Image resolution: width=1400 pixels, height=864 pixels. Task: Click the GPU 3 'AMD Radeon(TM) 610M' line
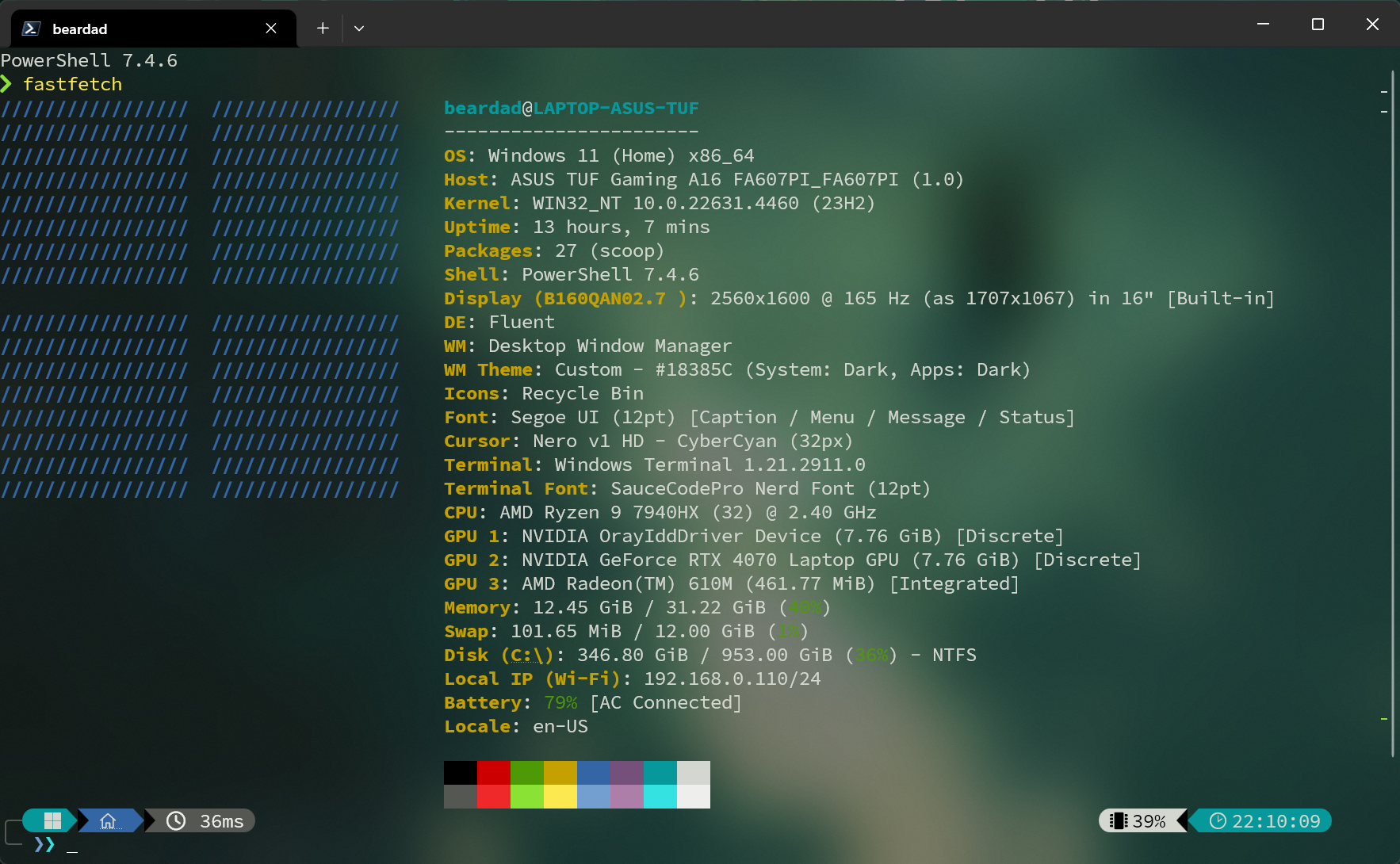[x=732, y=583]
